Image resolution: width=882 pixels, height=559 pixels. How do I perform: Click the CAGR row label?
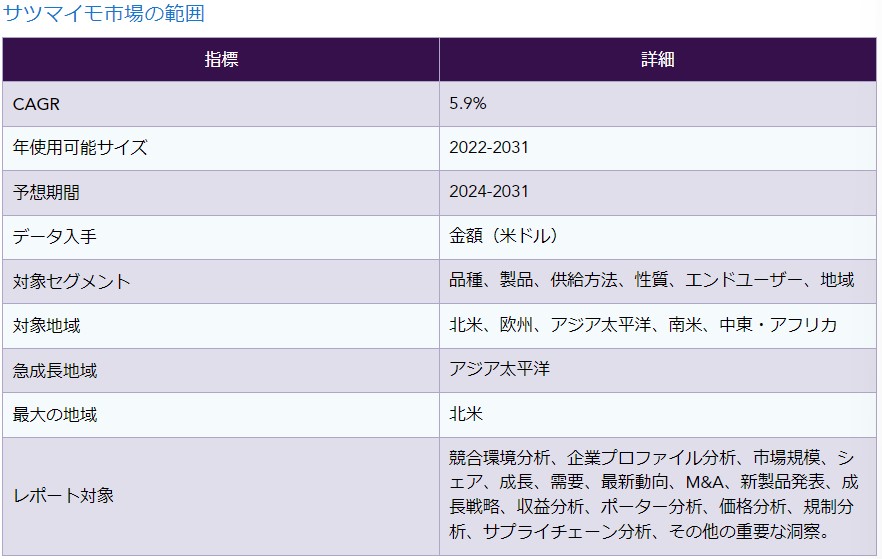36,104
